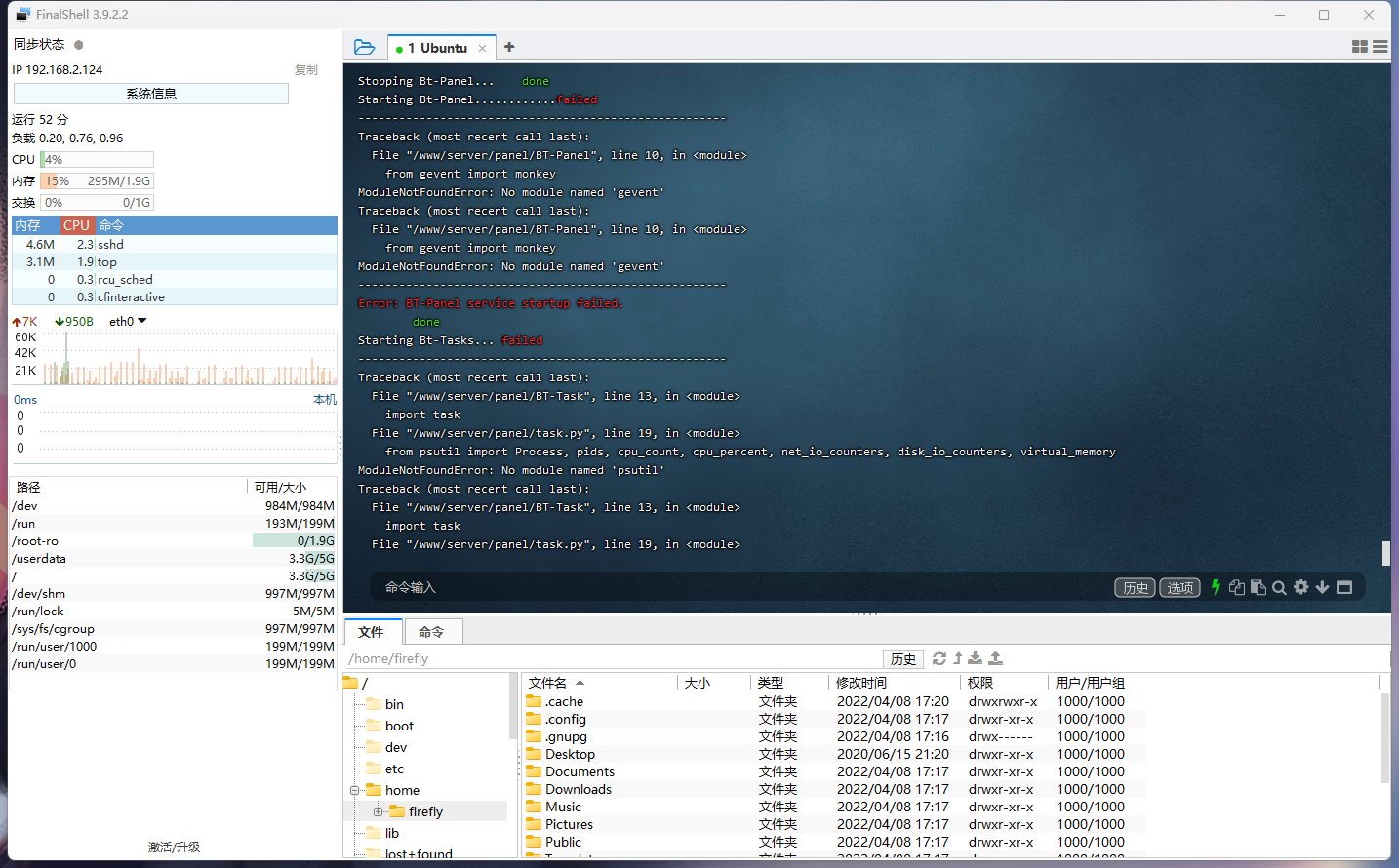The image size is (1399, 868).
Task: Click 复制 to copy IP address
Action: coord(306,70)
